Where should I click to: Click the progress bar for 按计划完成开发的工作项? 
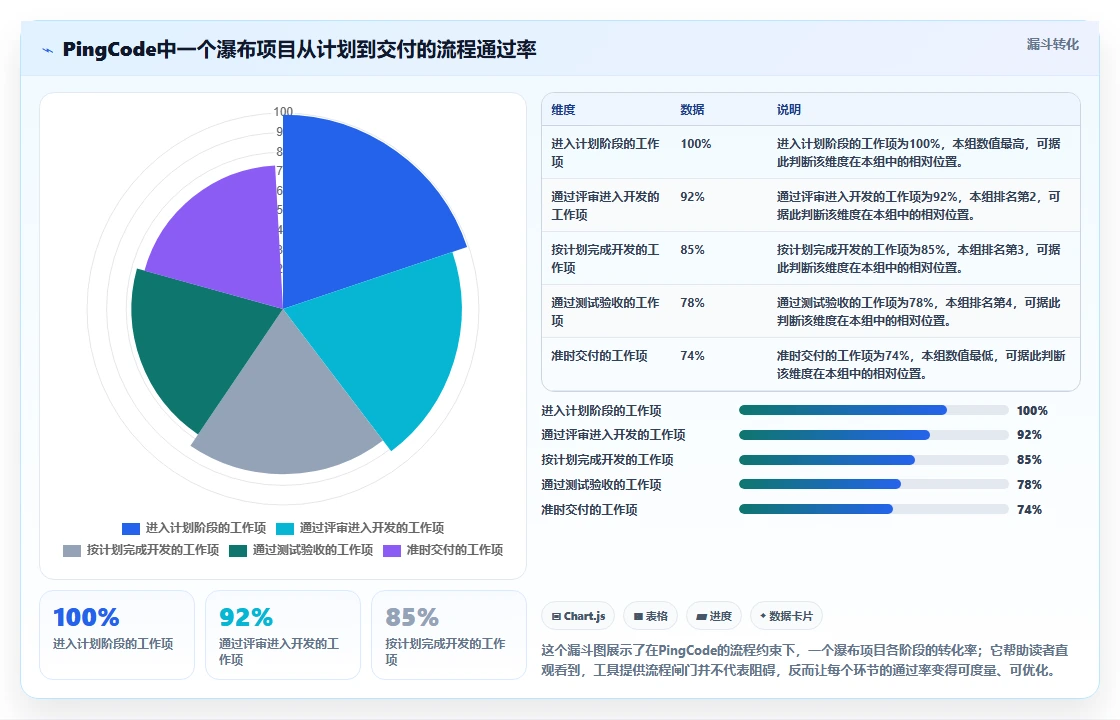874,459
